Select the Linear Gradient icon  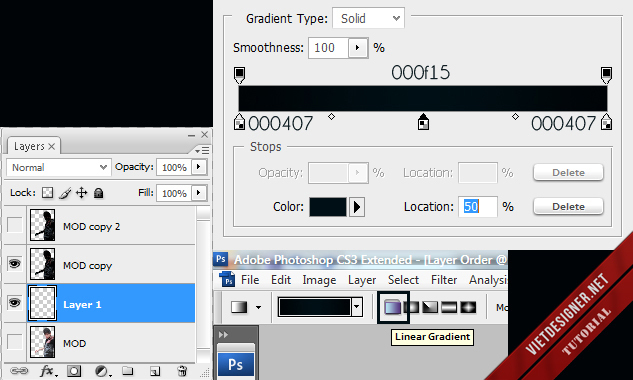click(393, 307)
